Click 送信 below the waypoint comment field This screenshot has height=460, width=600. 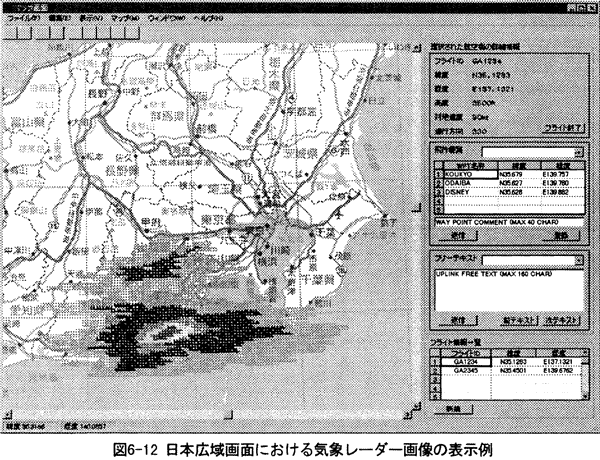tap(458, 235)
